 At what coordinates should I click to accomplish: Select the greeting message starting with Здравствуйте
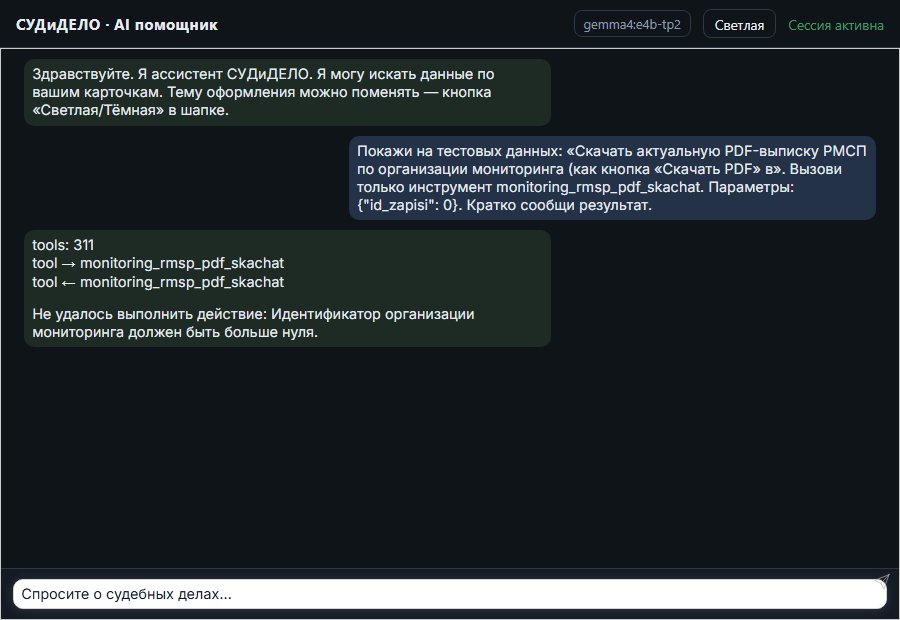click(x=287, y=92)
